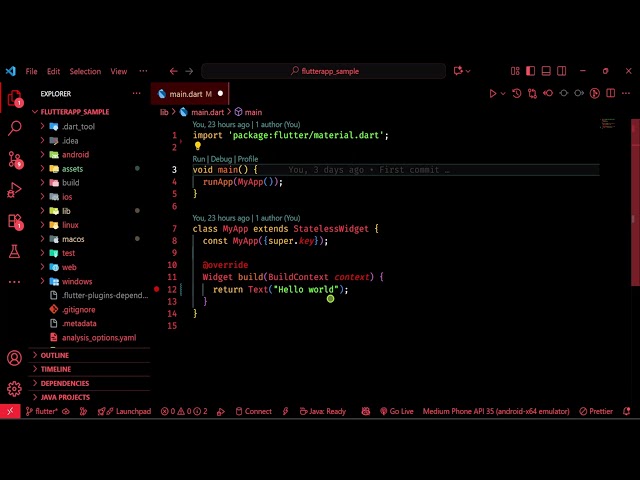Toggle breakpoint on line 12
Screen dimensions: 640x480
(x=157, y=289)
